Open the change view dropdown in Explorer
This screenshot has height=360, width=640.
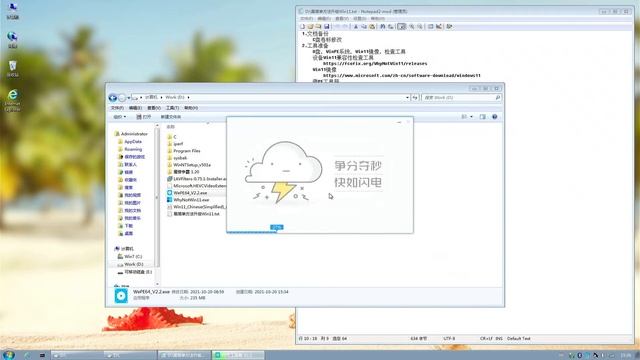[472, 117]
